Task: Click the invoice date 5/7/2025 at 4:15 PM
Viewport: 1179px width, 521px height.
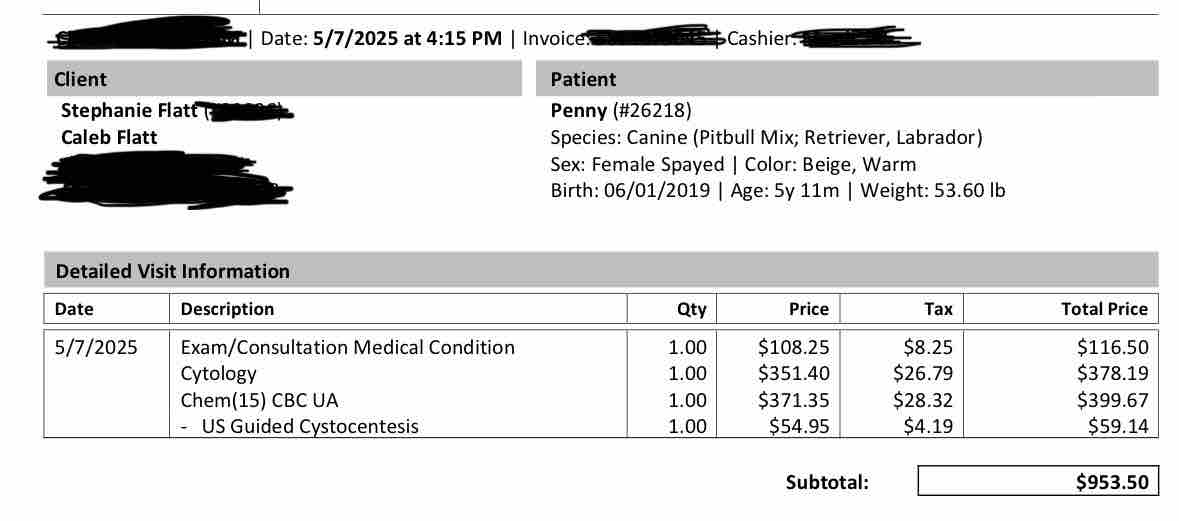Action: (407, 38)
